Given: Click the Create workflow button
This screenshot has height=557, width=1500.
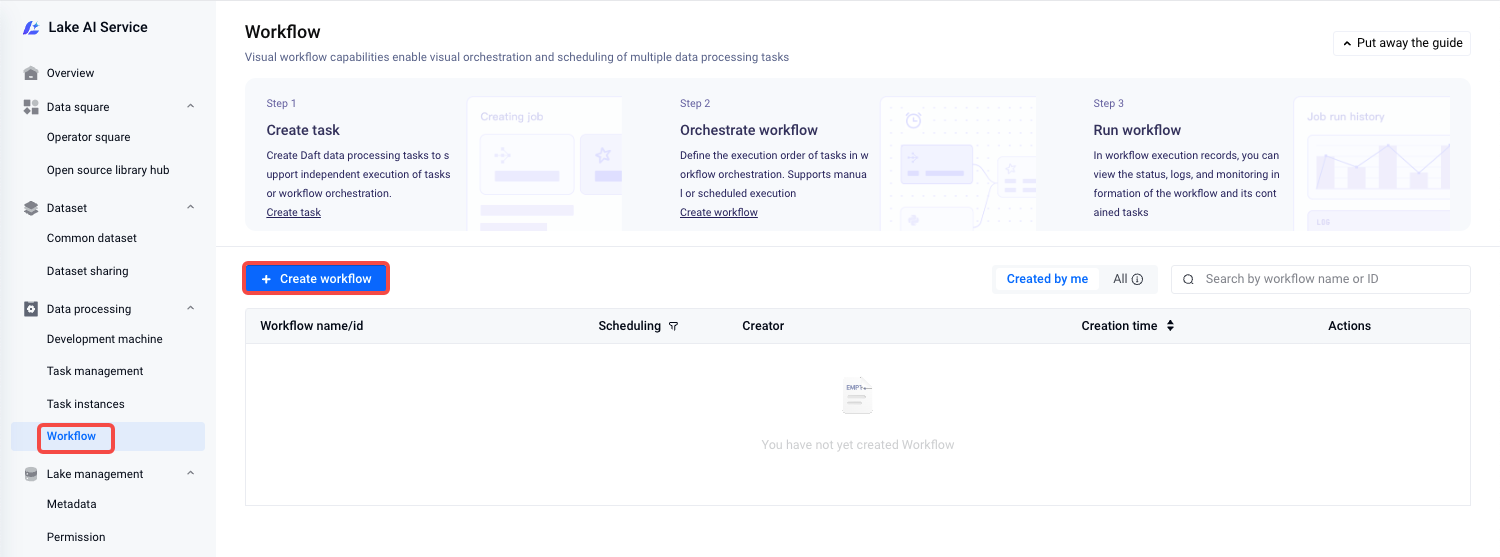Looking at the screenshot, I should [316, 279].
